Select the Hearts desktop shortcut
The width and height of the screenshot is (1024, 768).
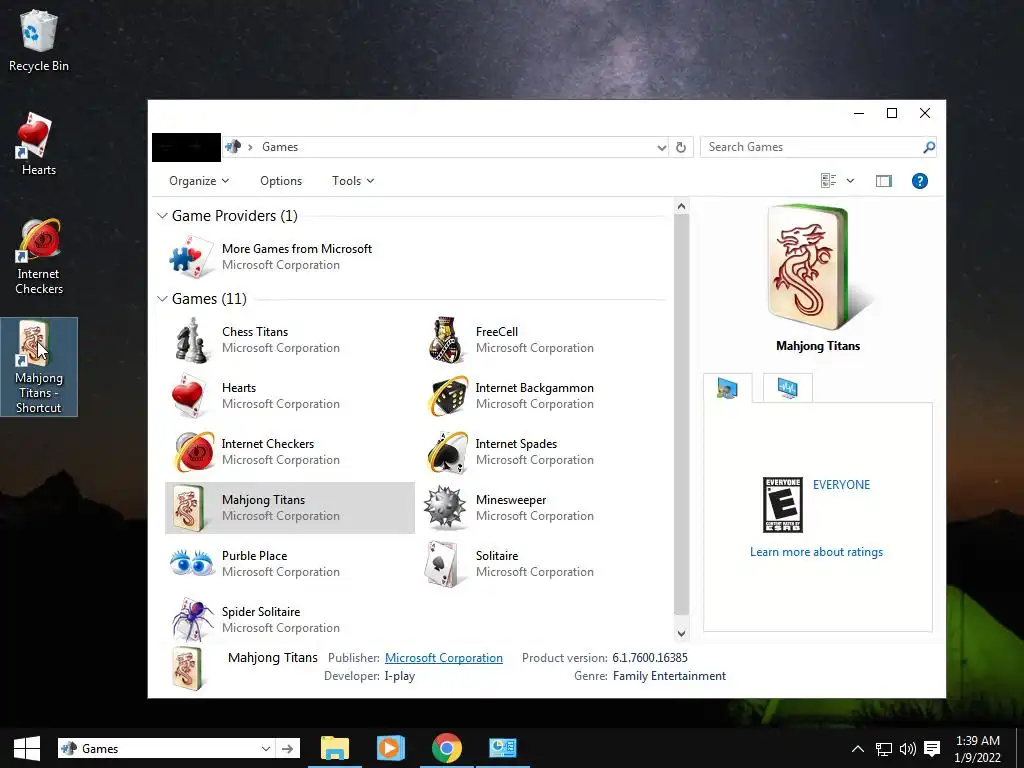(39, 144)
